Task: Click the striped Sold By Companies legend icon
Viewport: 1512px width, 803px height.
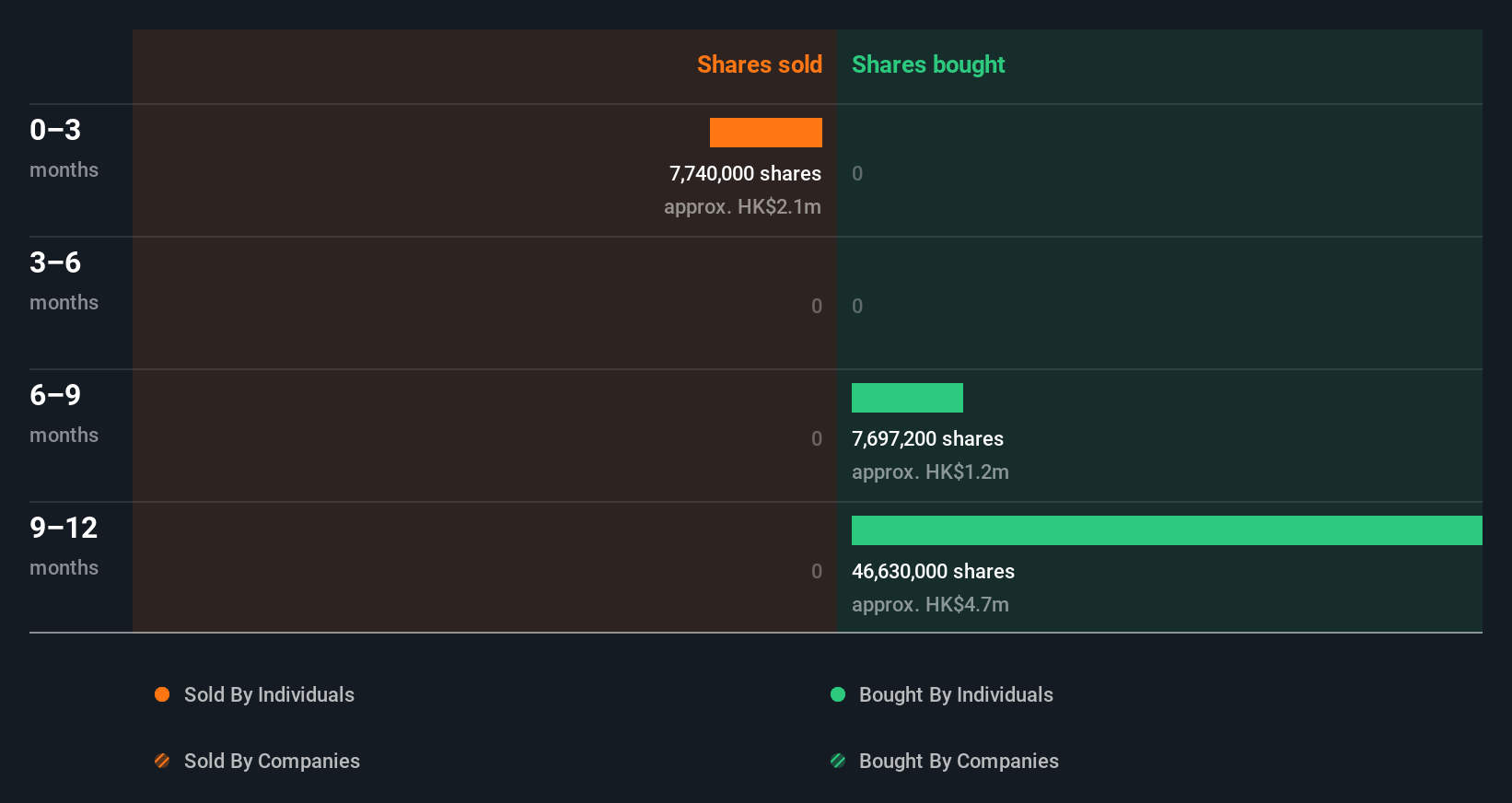Action: point(162,761)
